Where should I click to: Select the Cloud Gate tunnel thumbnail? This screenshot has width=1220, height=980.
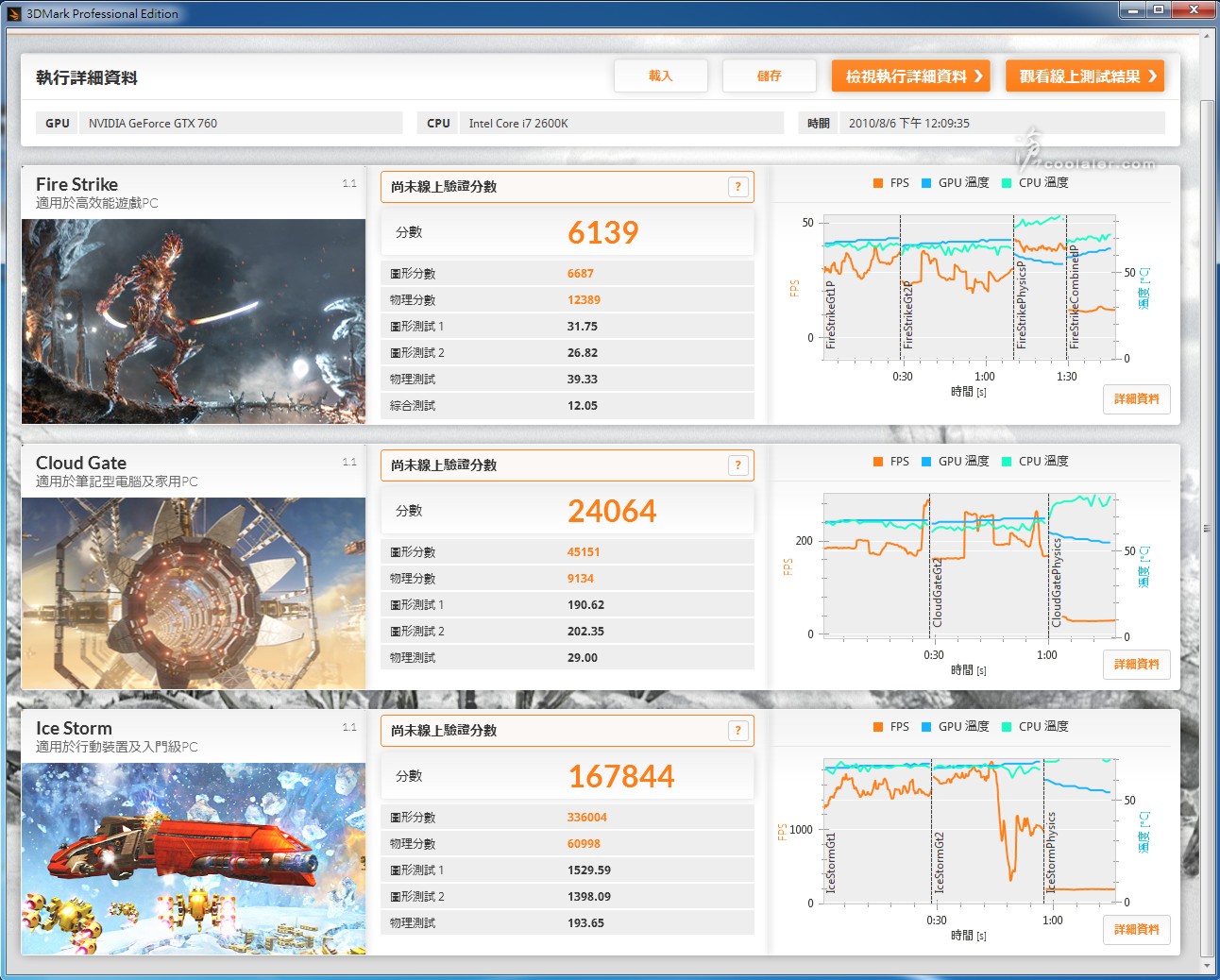194,593
